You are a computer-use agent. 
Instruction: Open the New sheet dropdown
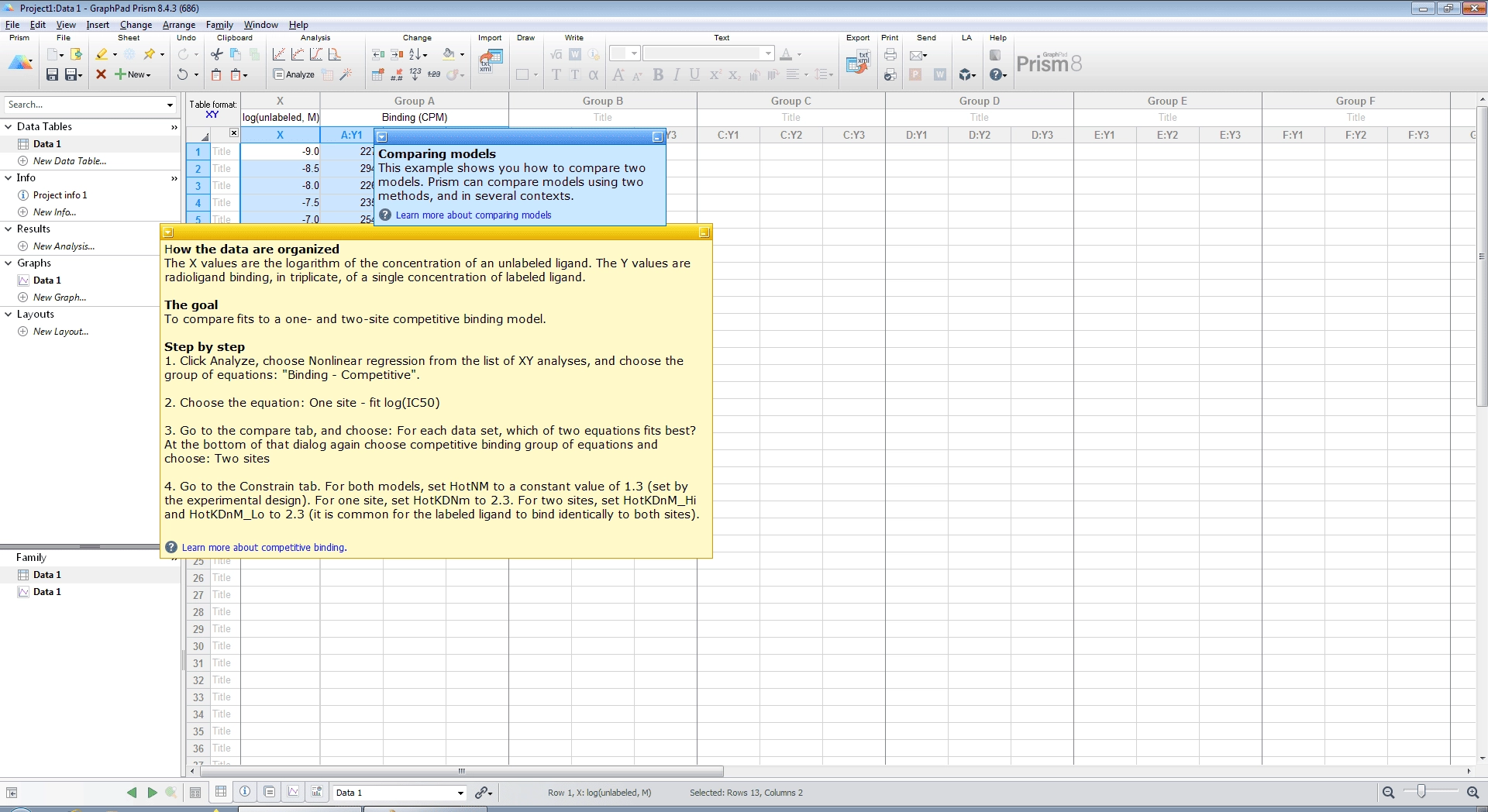pos(148,75)
